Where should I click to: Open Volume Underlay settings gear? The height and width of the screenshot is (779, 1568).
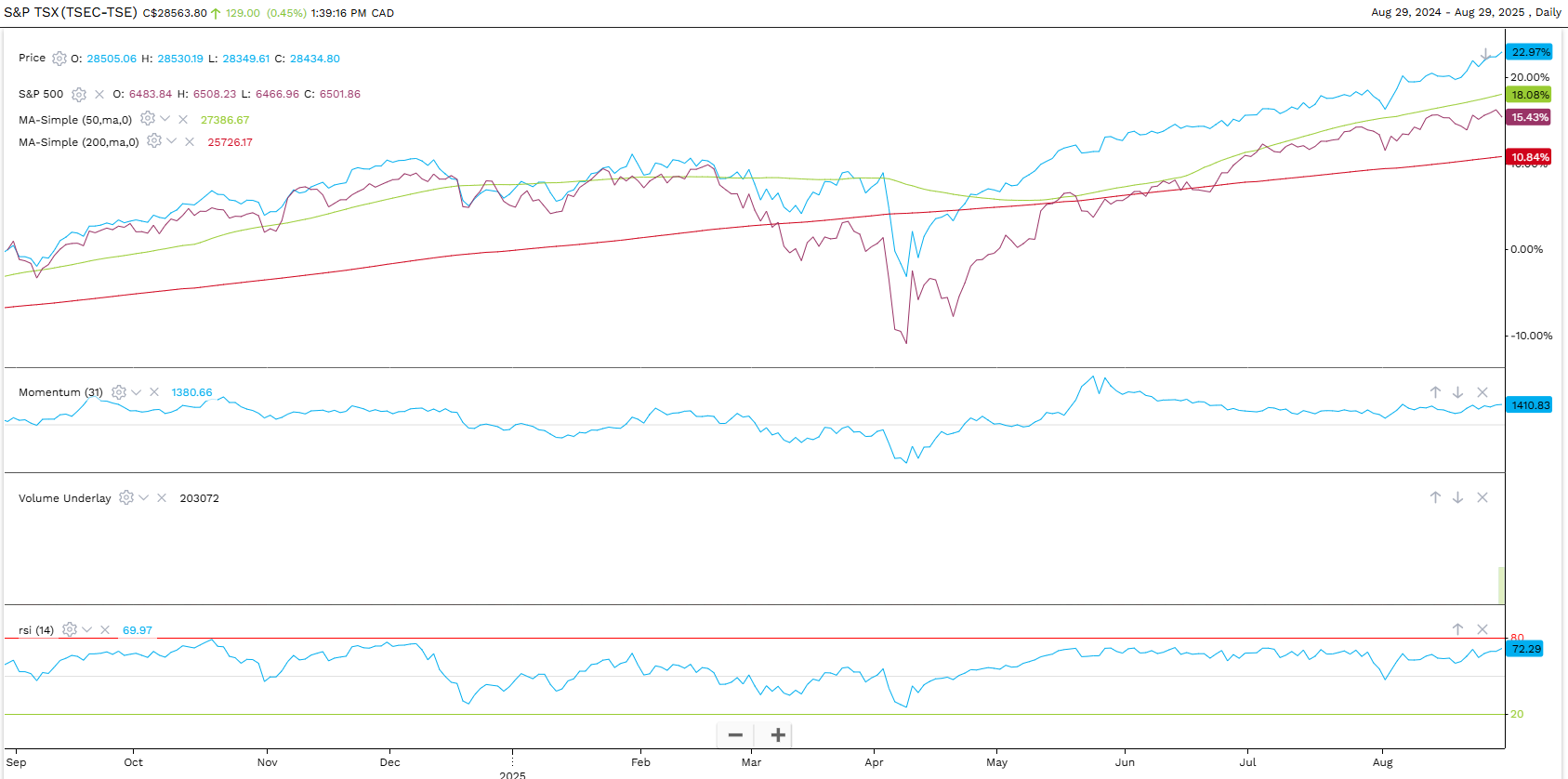(126, 497)
